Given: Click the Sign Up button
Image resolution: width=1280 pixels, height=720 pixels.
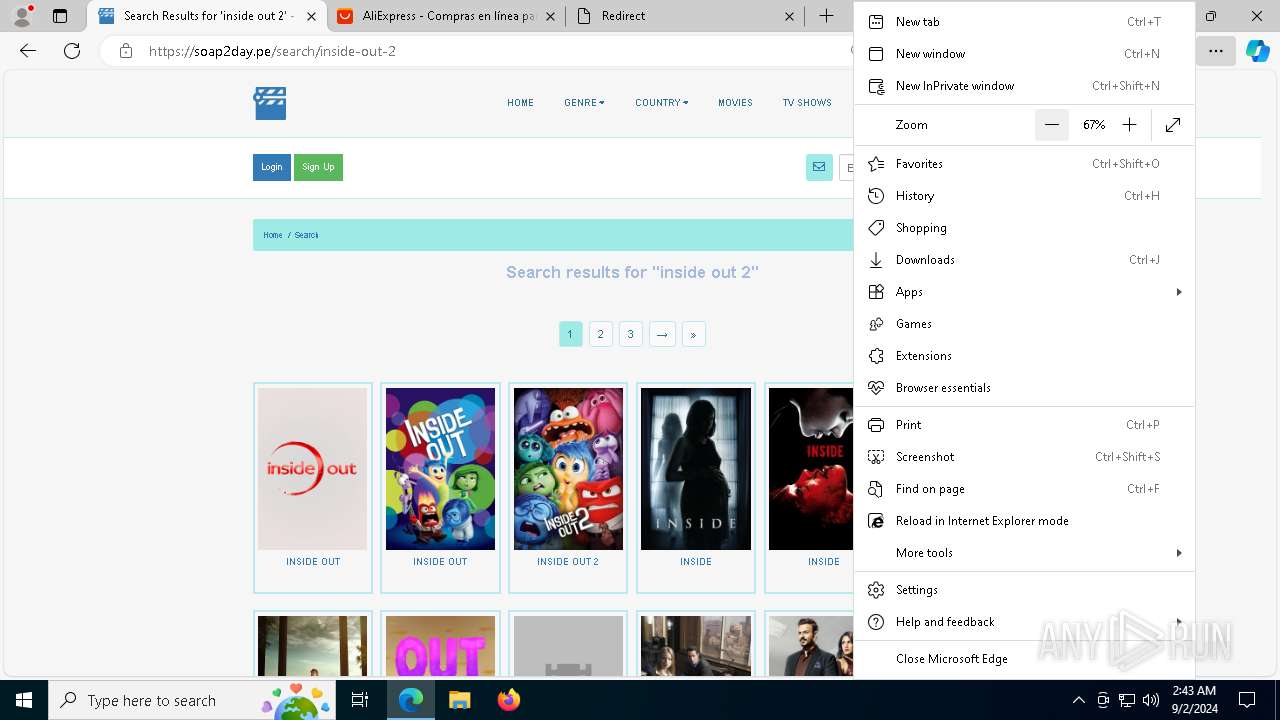Looking at the screenshot, I should 318,168.
